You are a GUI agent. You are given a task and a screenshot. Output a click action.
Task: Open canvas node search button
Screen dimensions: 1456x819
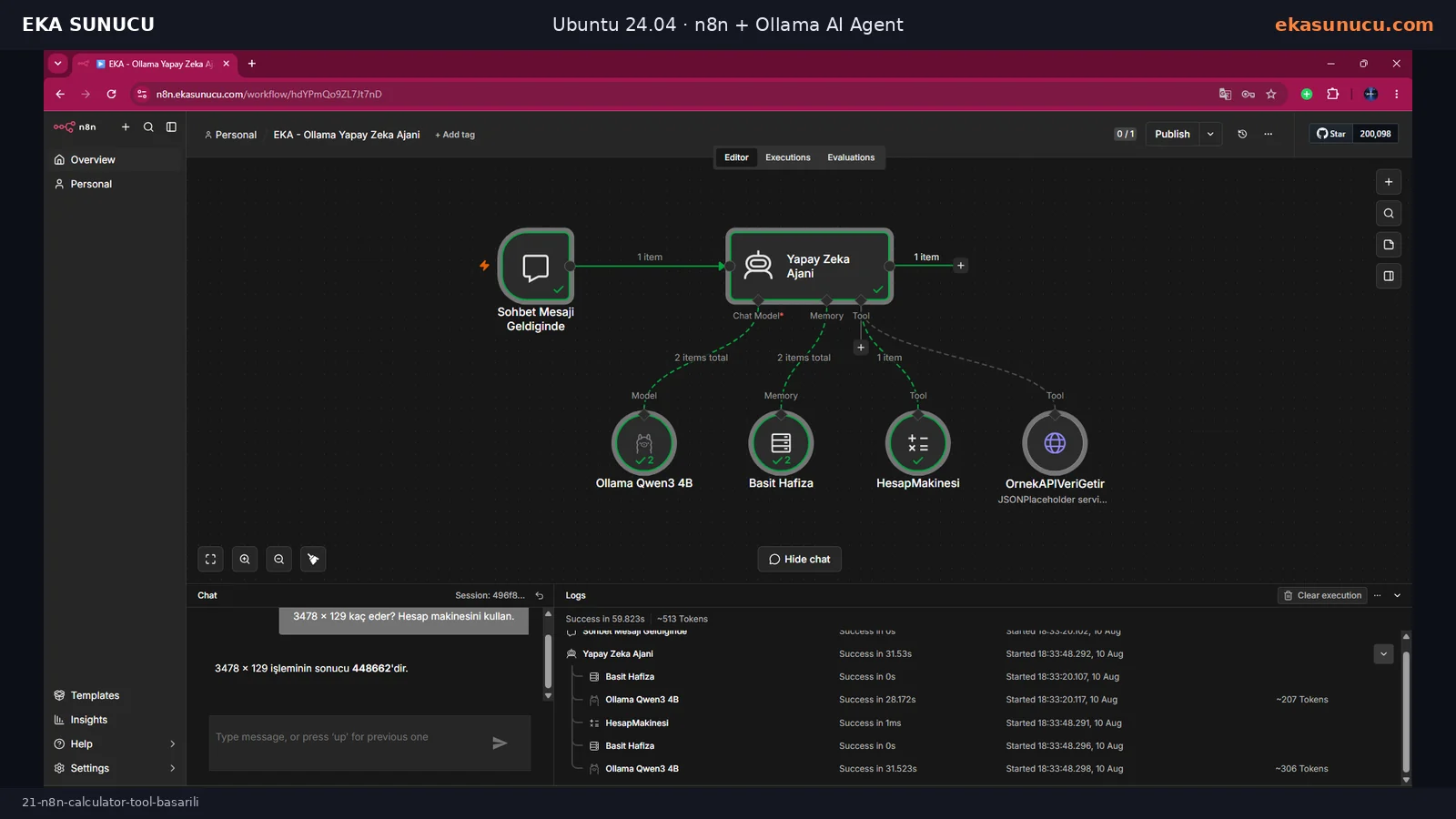1389,214
